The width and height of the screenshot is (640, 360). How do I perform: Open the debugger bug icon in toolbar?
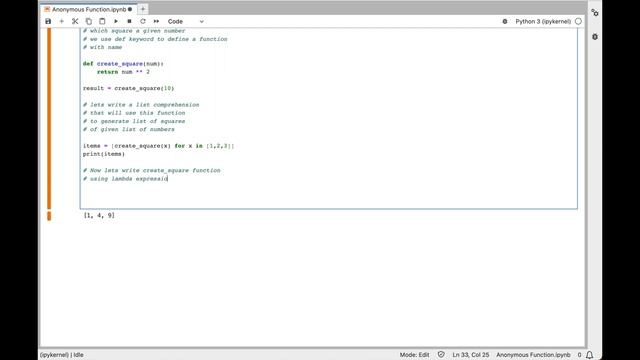tap(505, 21)
